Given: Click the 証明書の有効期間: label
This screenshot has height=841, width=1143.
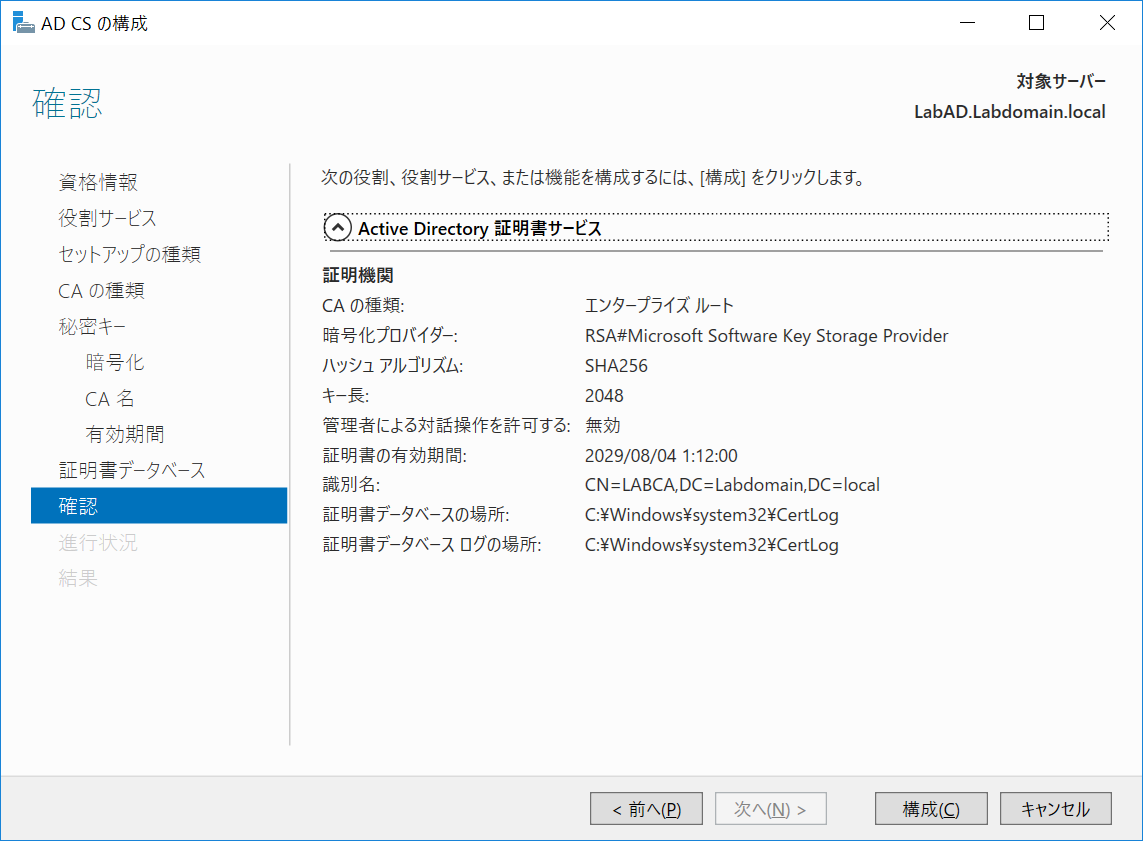Looking at the screenshot, I should point(394,455).
